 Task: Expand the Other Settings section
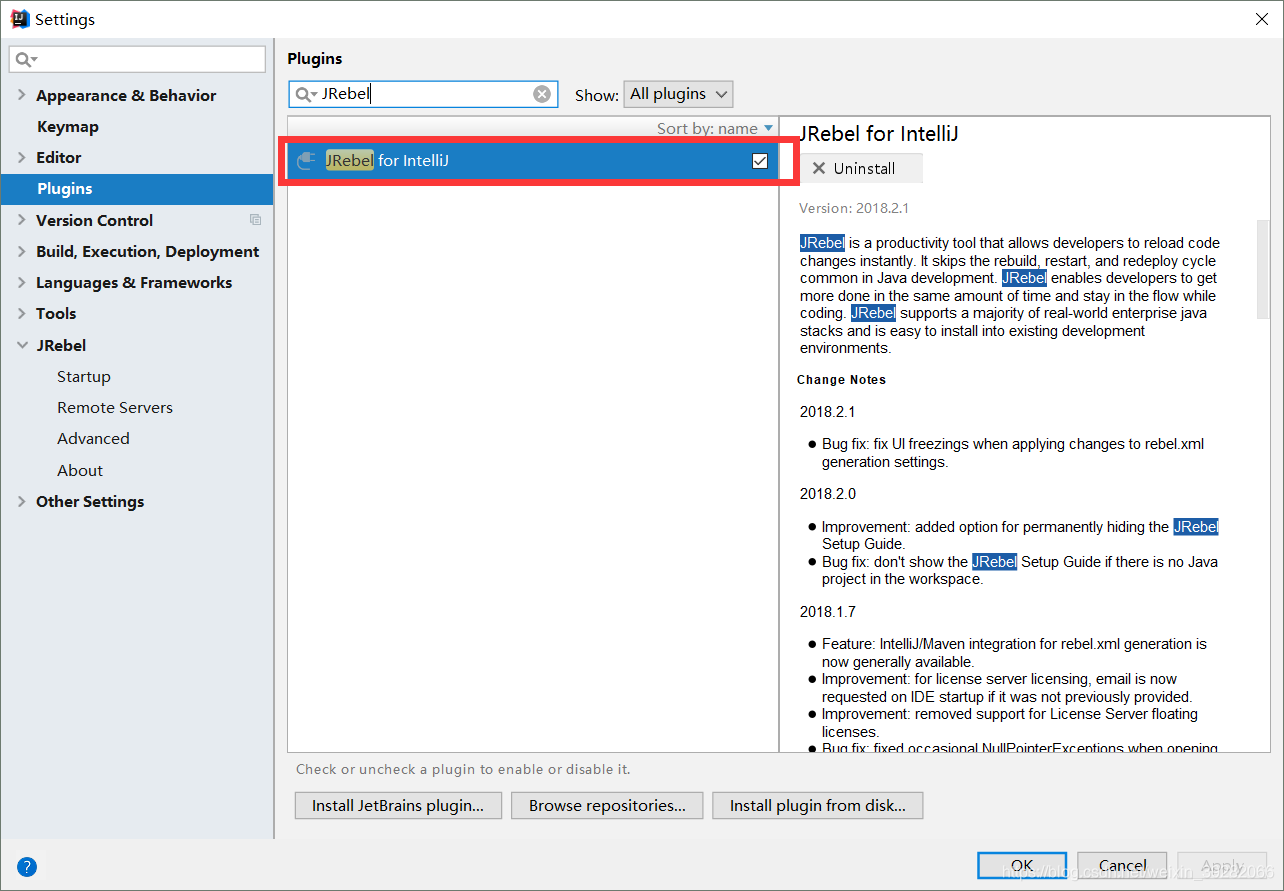pyautogui.click(x=21, y=501)
